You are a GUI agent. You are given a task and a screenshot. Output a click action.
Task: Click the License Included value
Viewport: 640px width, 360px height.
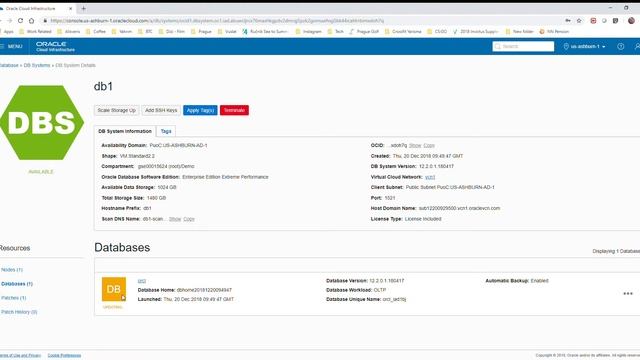point(423,219)
